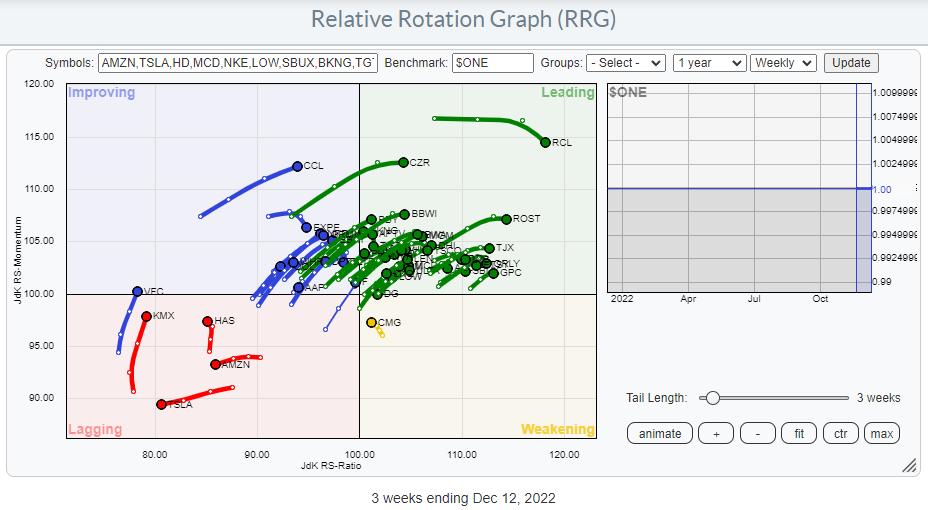Select the yellow CMG data point
The width and height of the screenshot is (928, 510).
pyautogui.click(x=371, y=323)
